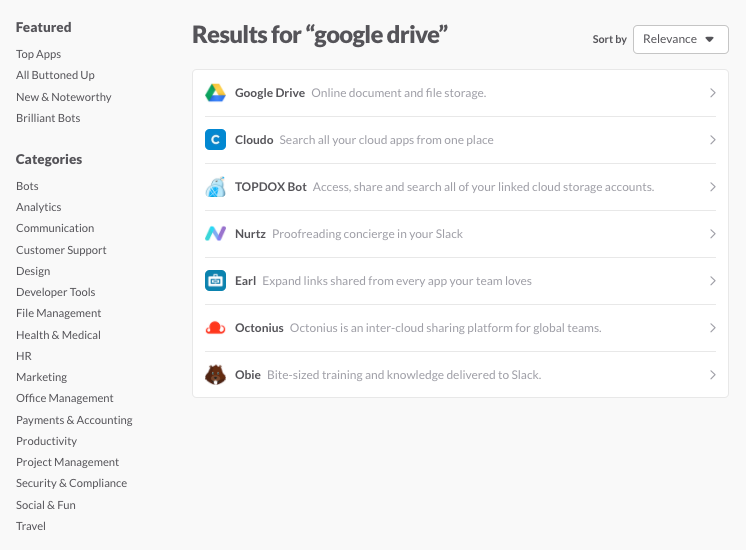Open the Obie app name

pyautogui.click(x=248, y=375)
